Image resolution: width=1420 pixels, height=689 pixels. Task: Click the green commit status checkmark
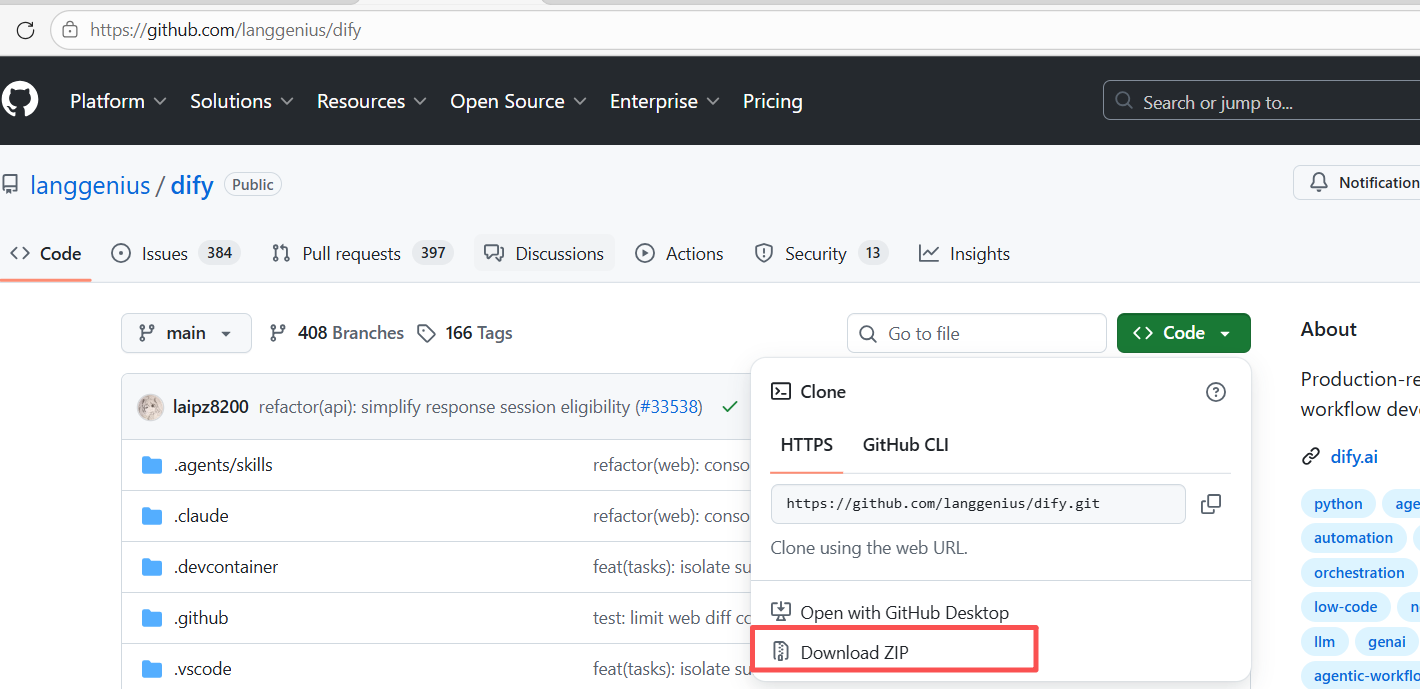(x=730, y=407)
